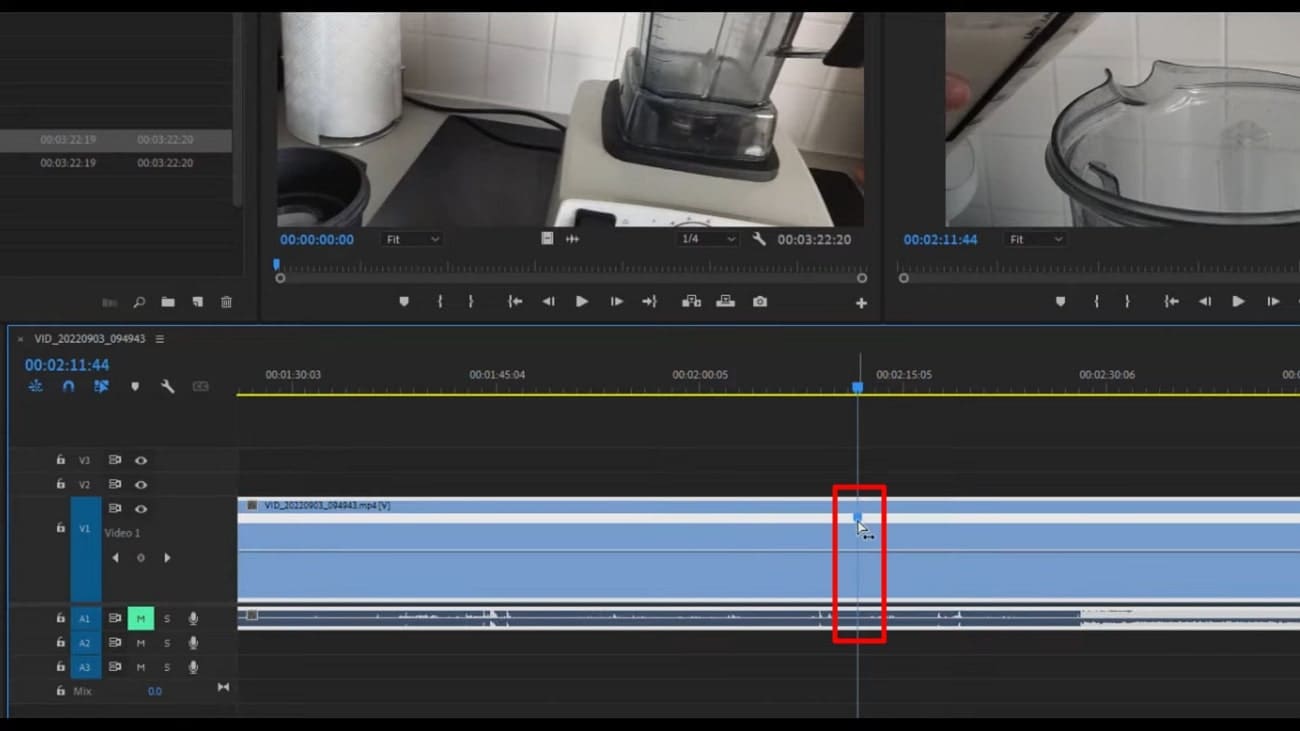Add a marker to the timeline sequence

135,386
